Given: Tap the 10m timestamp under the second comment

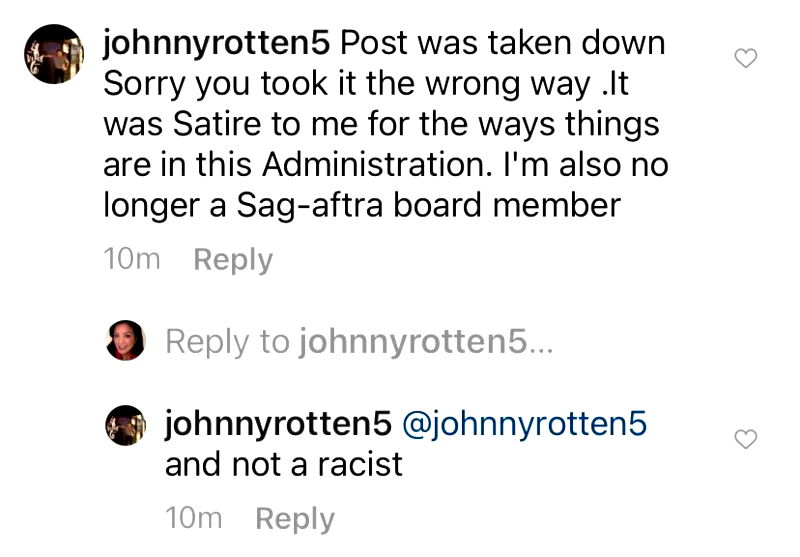Looking at the screenshot, I should coord(193,518).
